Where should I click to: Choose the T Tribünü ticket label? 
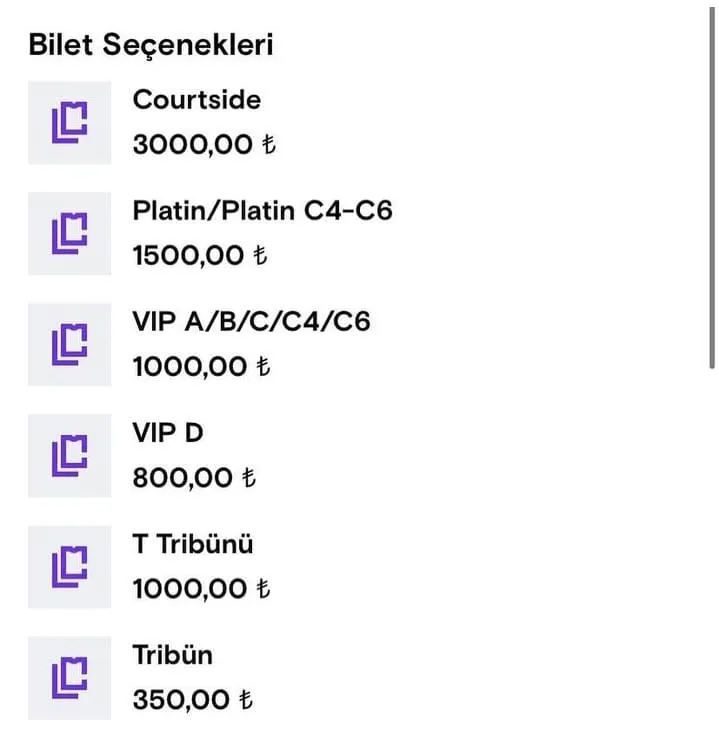[193, 544]
